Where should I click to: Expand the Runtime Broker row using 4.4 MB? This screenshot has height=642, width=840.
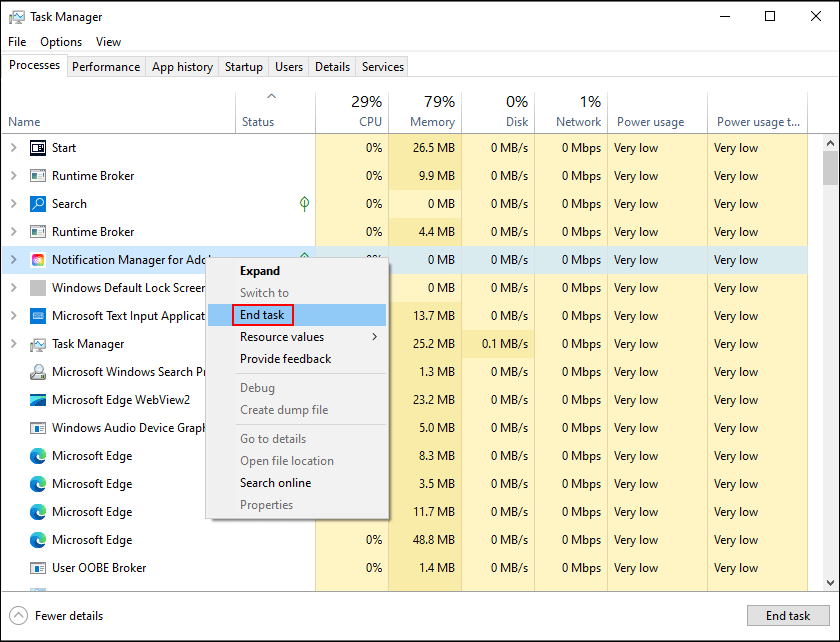[14, 232]
